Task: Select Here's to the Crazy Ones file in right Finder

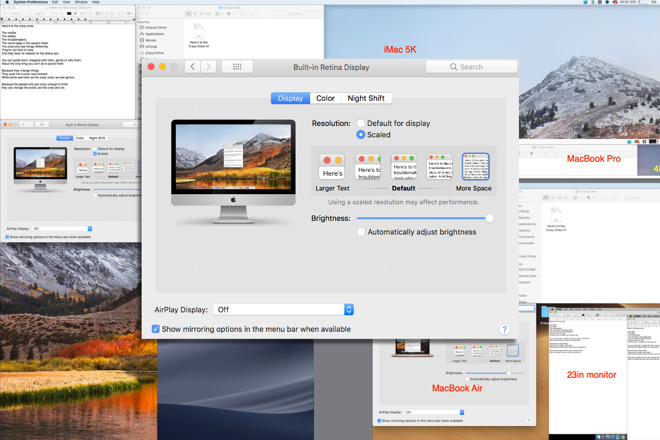Action: tap(556, 219)
